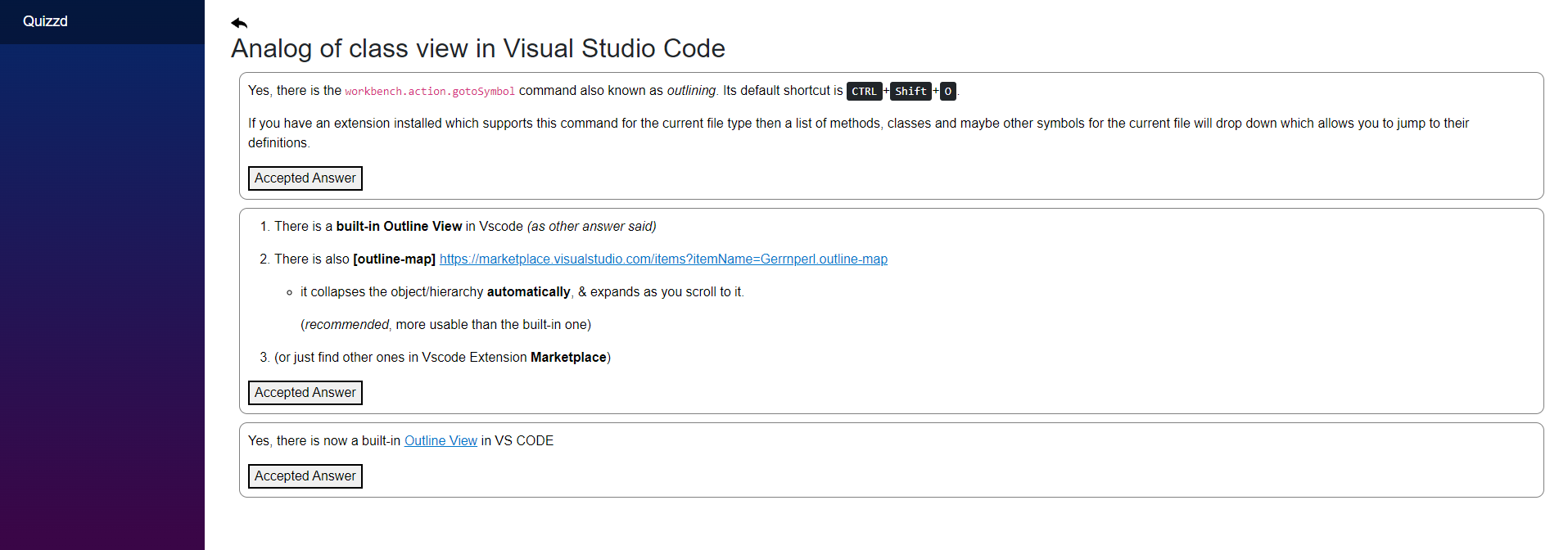Viewport: 1568px width, 550px height.
Task: Click the O key badge
Action: 948,92
